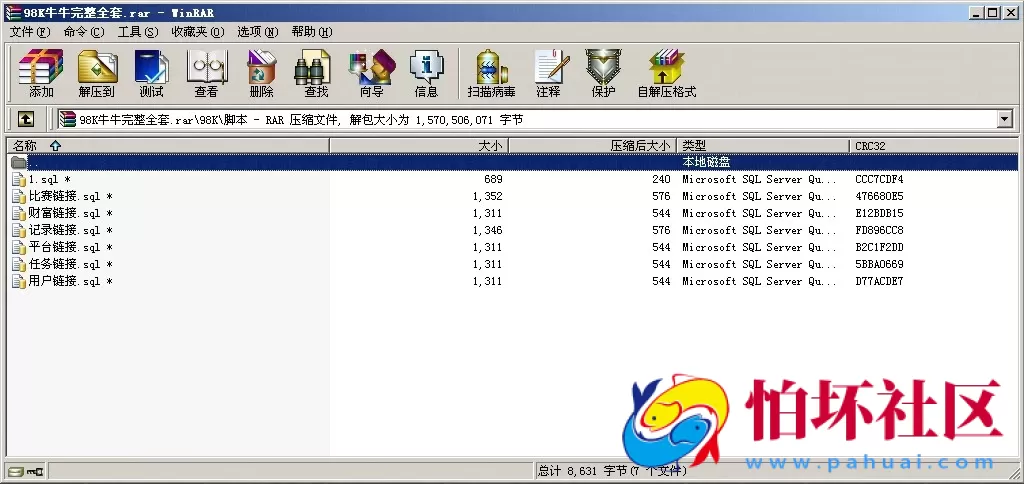Image resolution: width=1024 pixels, height=484 pixels.
Task: Click the 用户链接.sql file icon
Action: 18,282
